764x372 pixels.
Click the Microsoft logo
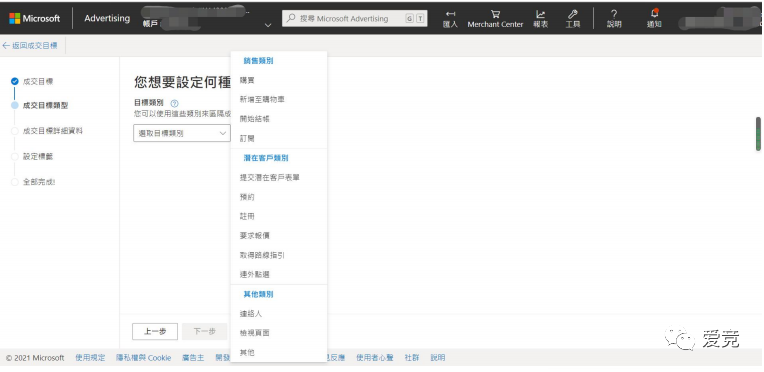pyautogui.click(x=35, y=19)
